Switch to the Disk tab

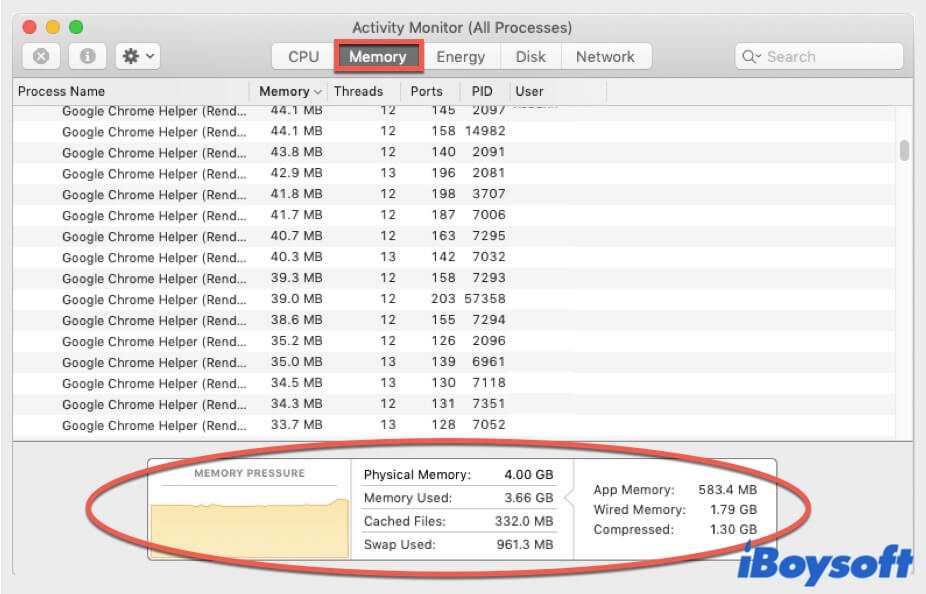click(x=530, y=57)
